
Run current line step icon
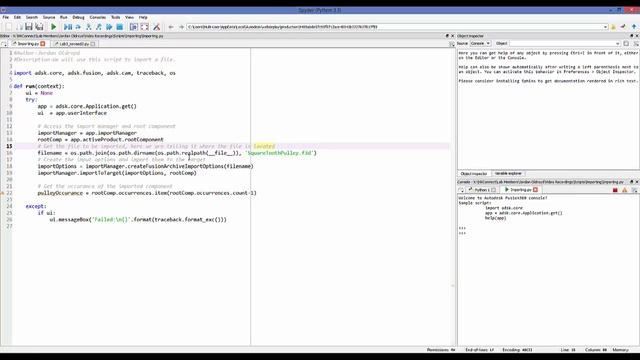coord(78,27)
